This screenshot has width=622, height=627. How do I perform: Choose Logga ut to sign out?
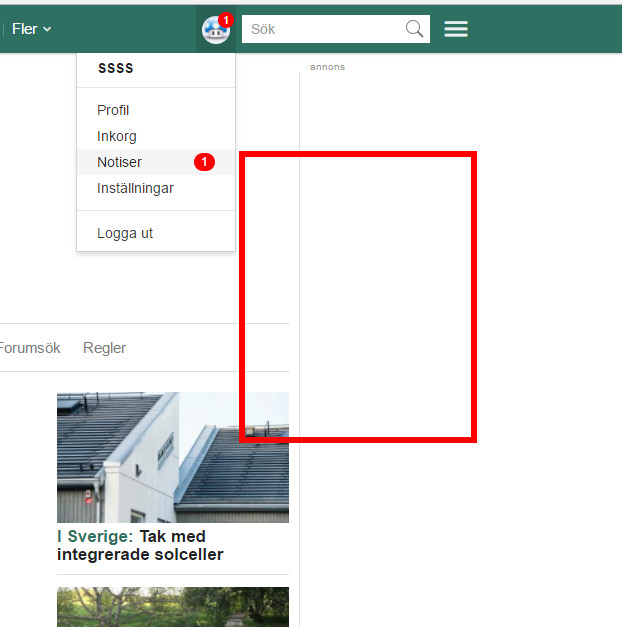click(x=125, y=233)
